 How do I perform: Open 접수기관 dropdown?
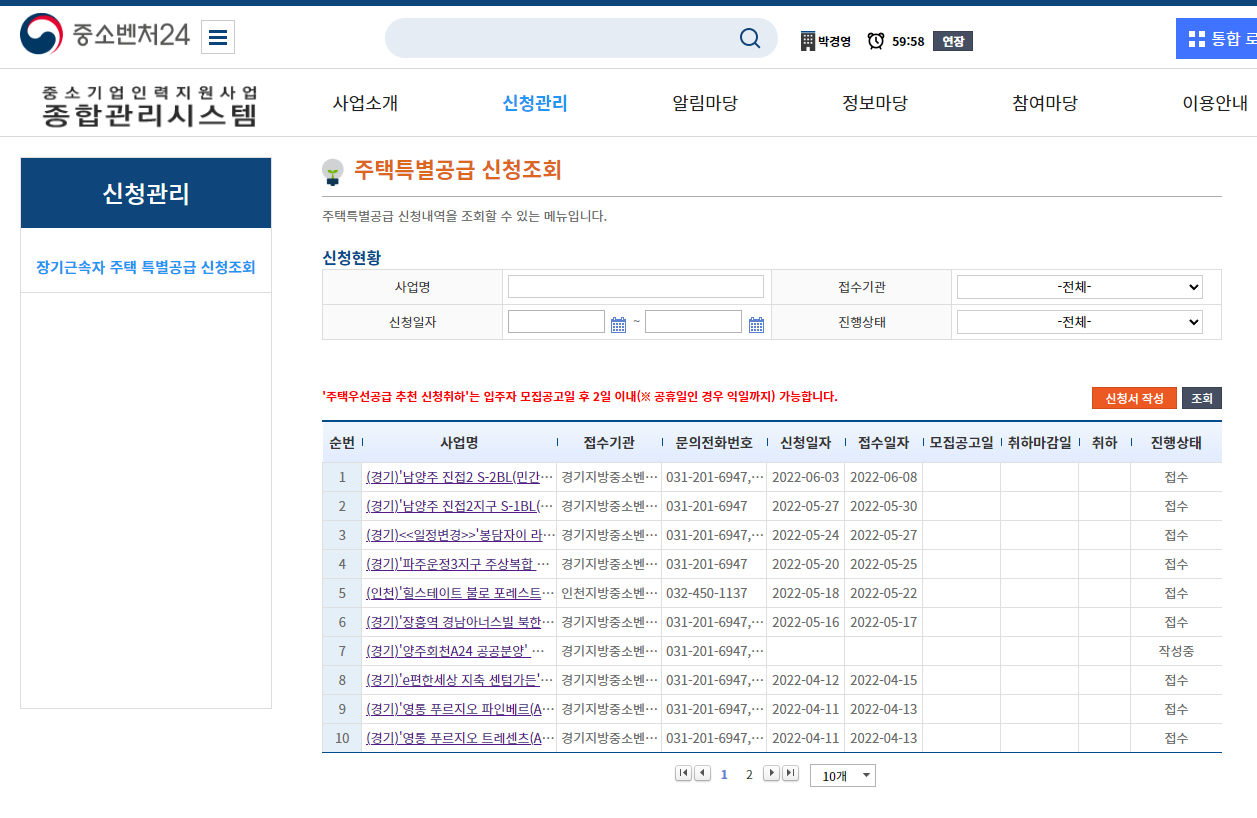1080,287
